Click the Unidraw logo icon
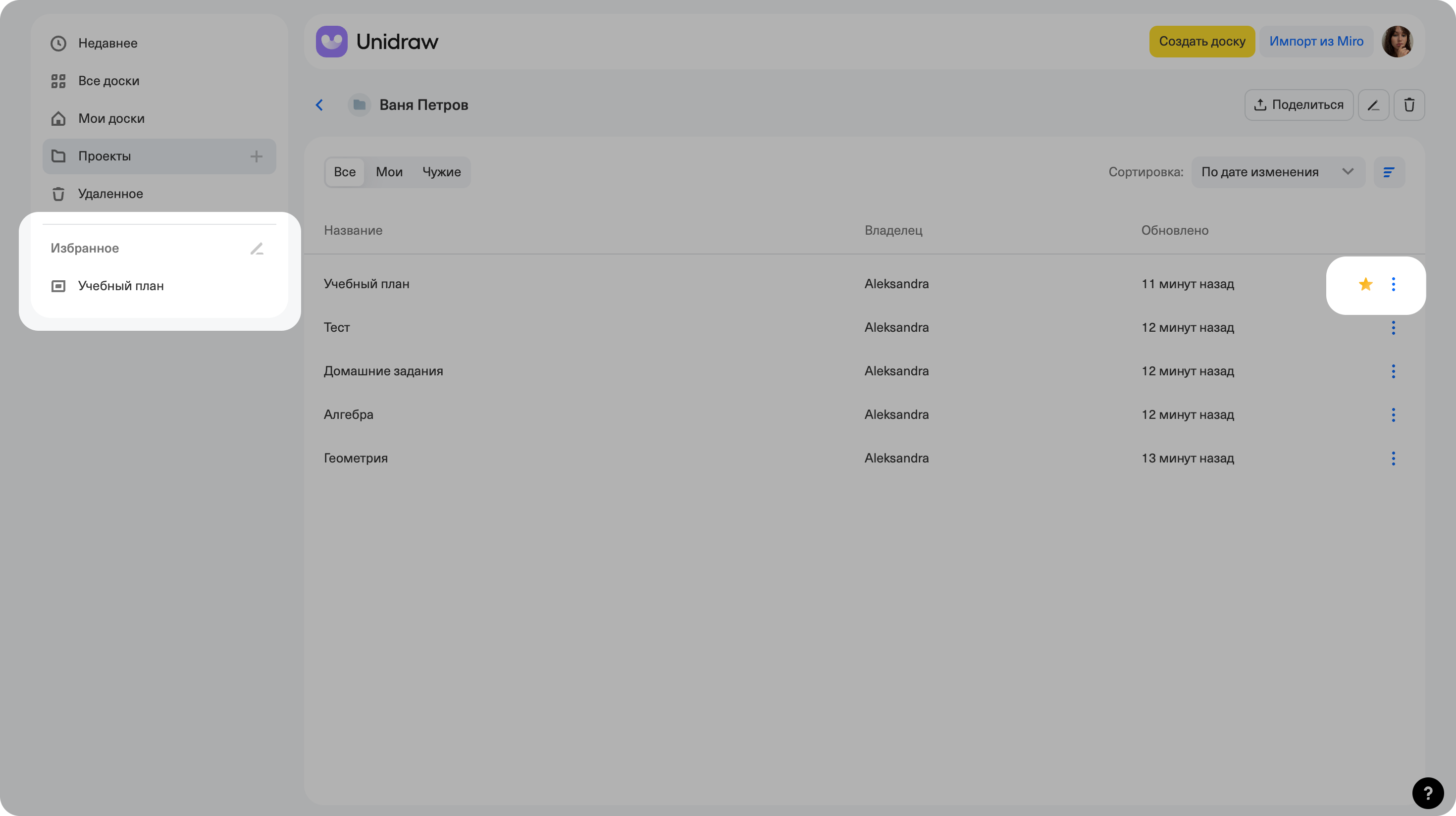1456x816 pixels. coord(332,42)
